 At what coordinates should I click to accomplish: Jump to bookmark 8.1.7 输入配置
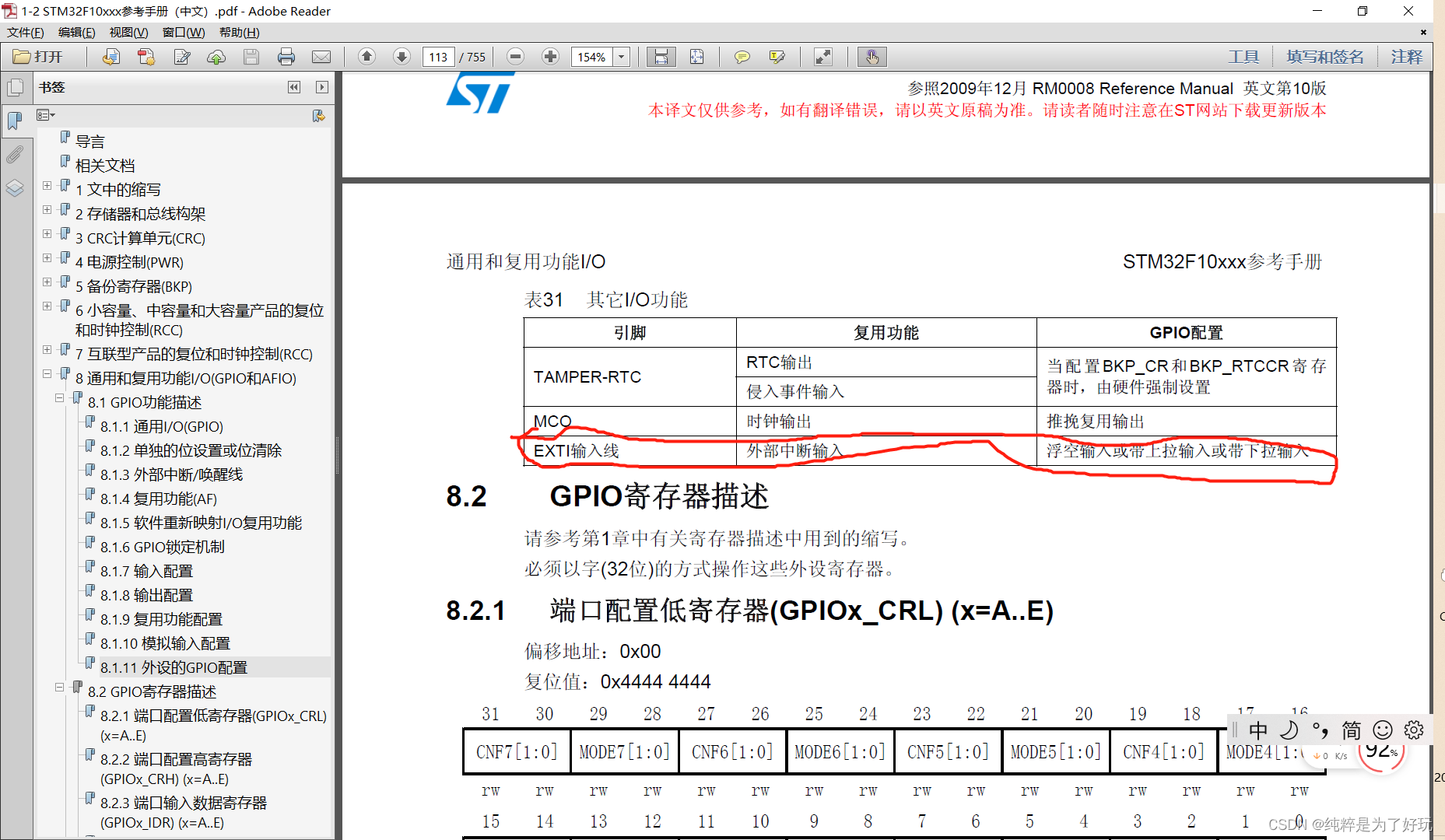coord(146,571)
